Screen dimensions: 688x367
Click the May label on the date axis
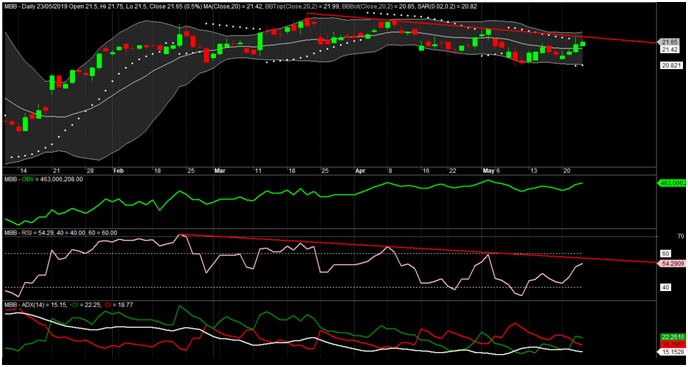click(488, 171)
